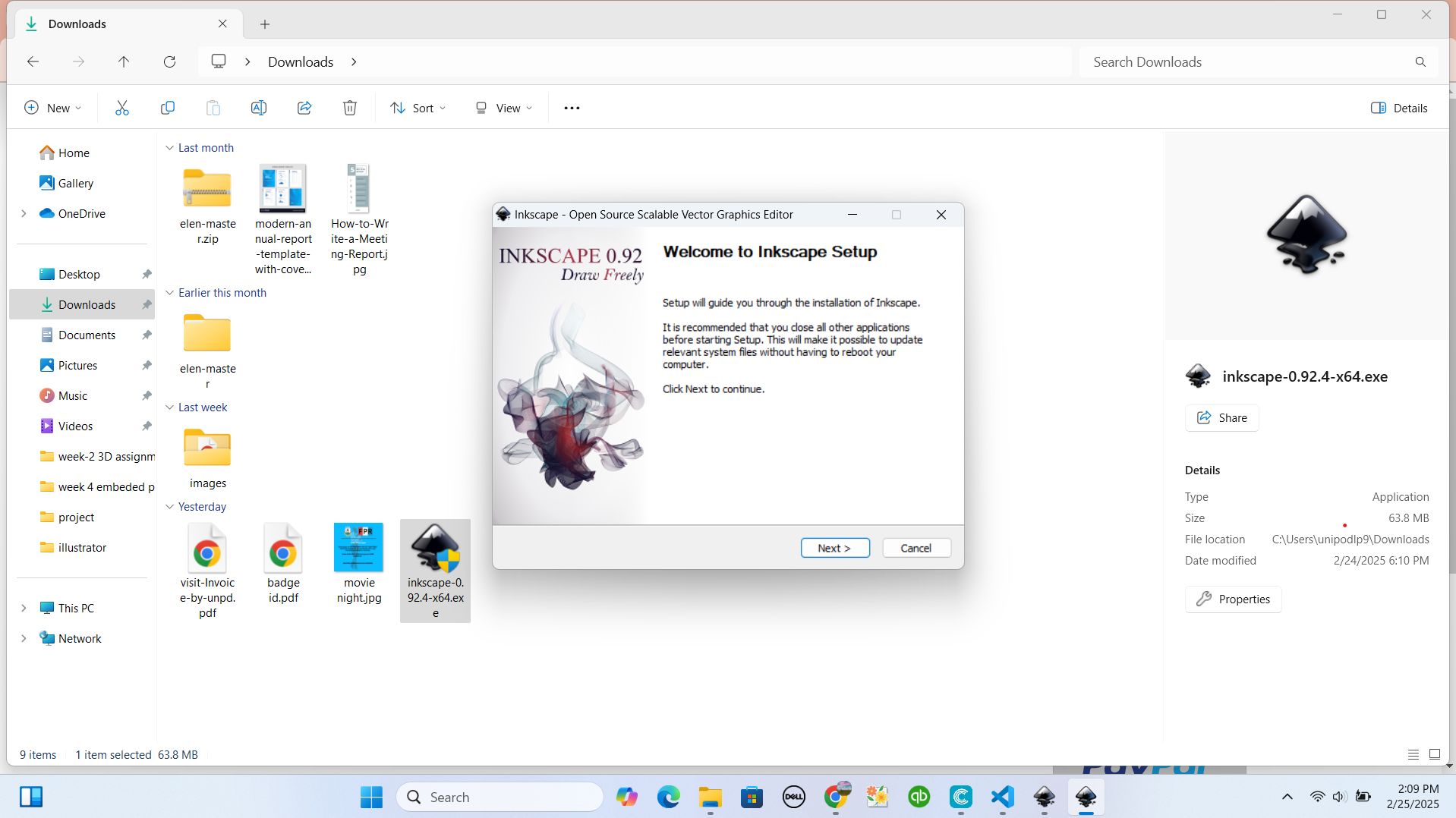Open Copilot from the taskbar

pos(627,797)
